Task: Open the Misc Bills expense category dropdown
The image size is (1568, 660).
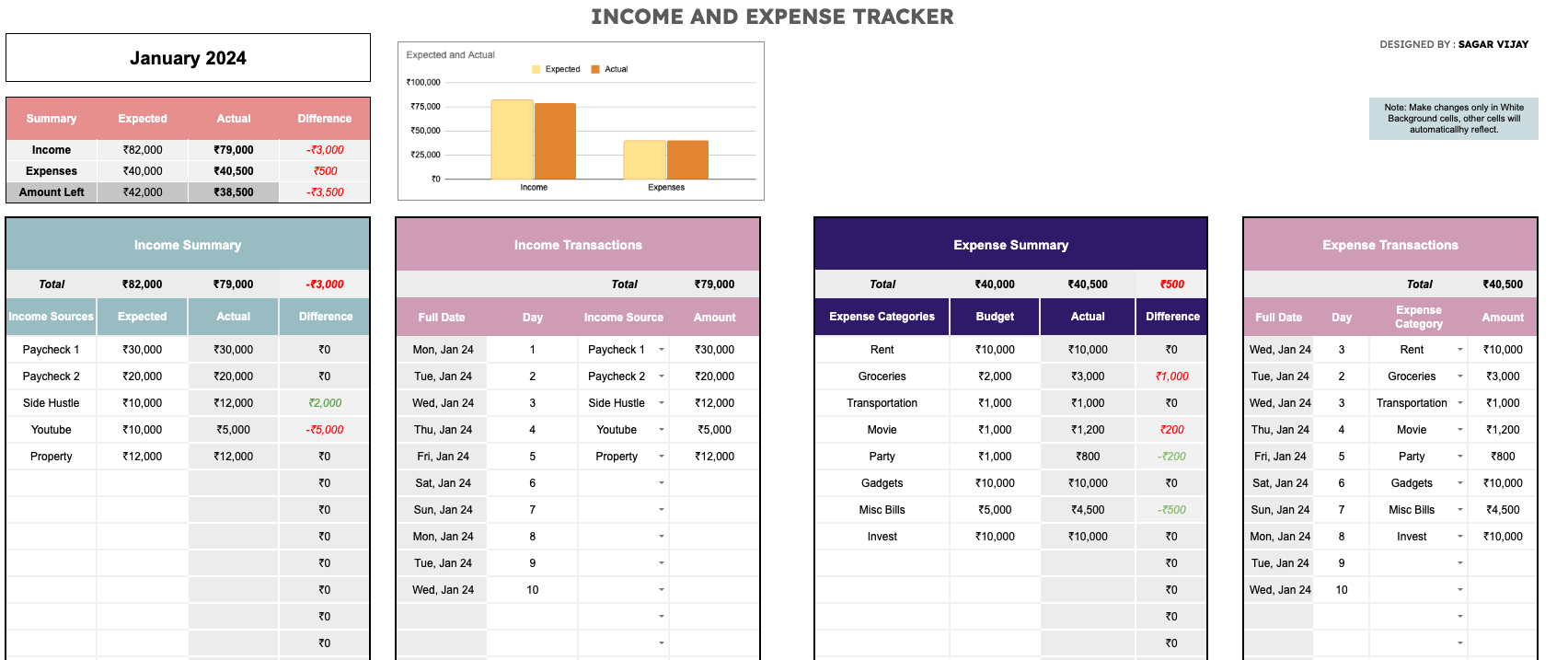Action: [x=1459, y=510]
